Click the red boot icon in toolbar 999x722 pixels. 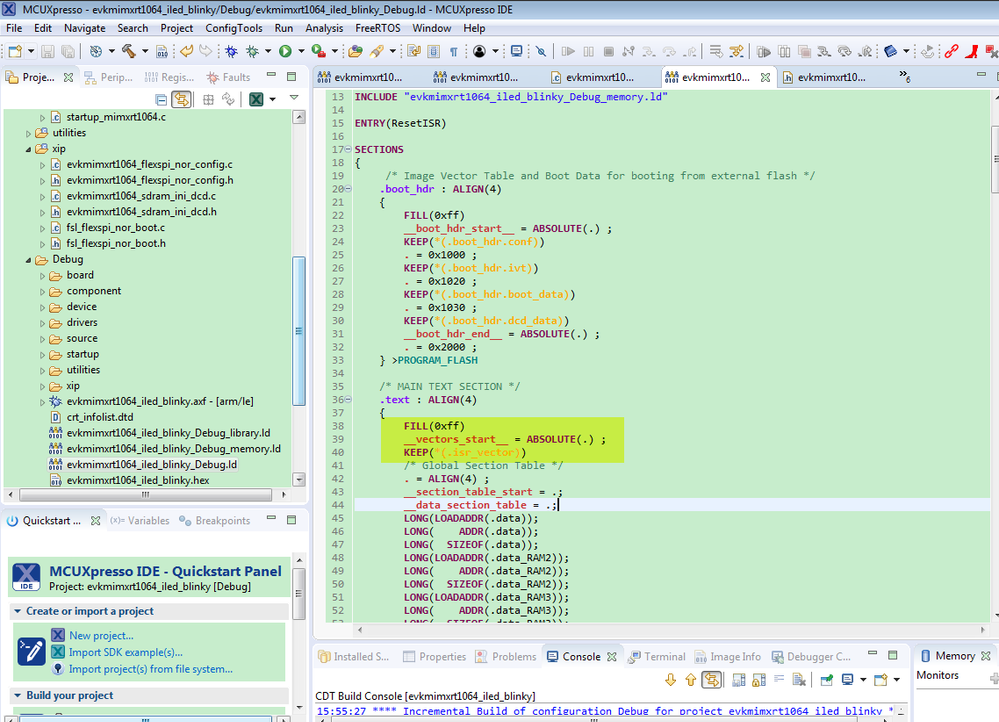click(972, 51)
